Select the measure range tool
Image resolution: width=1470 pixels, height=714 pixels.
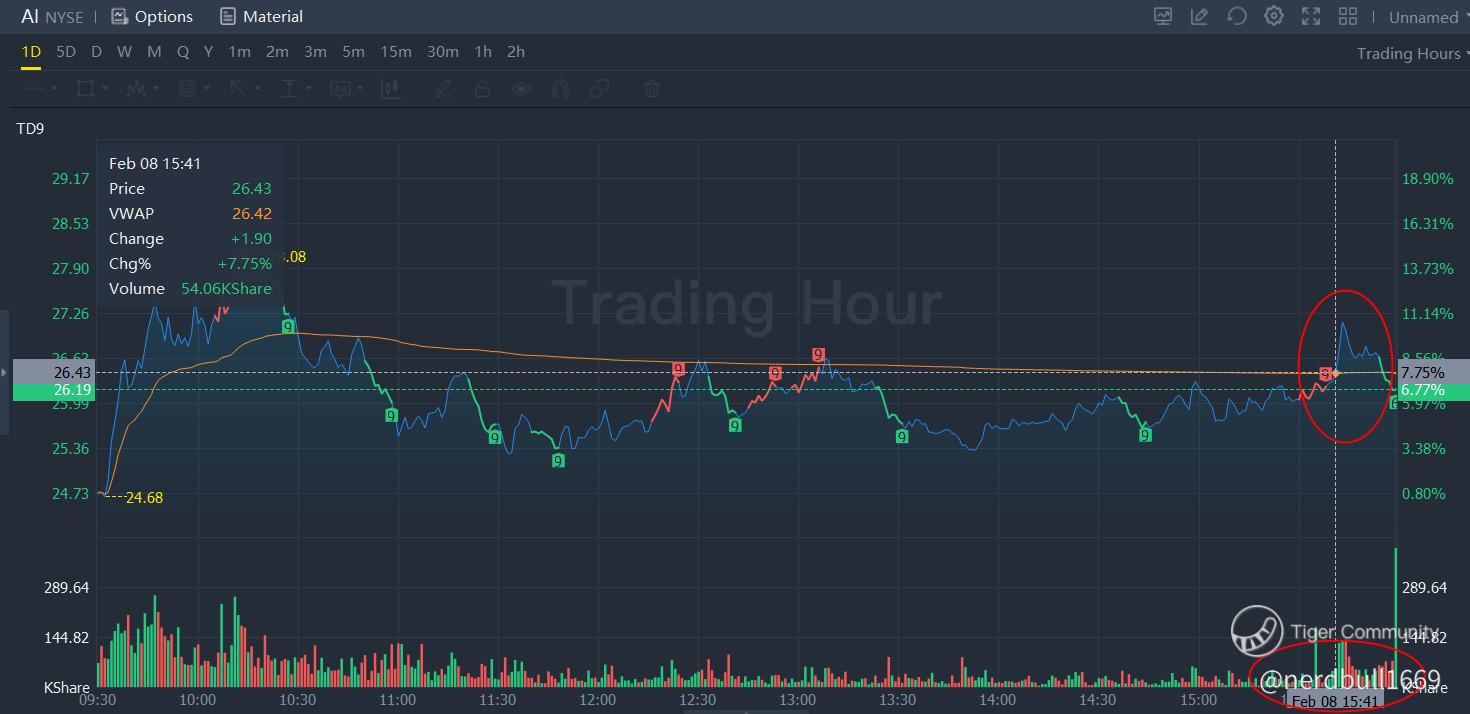(290, 89)
